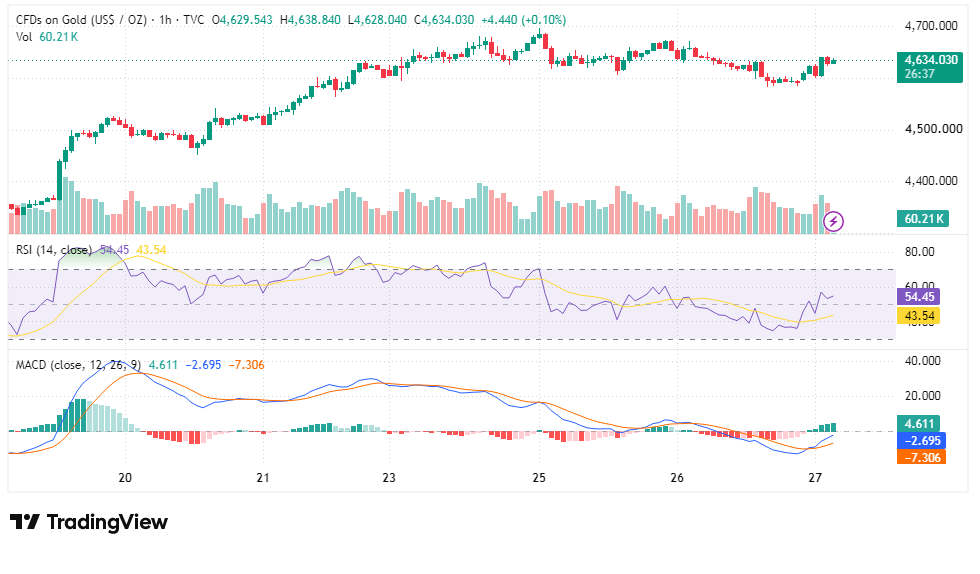Click the green 4,634.030 current price tag
Viewport: 980px width, 574px height.
(930, 67)
